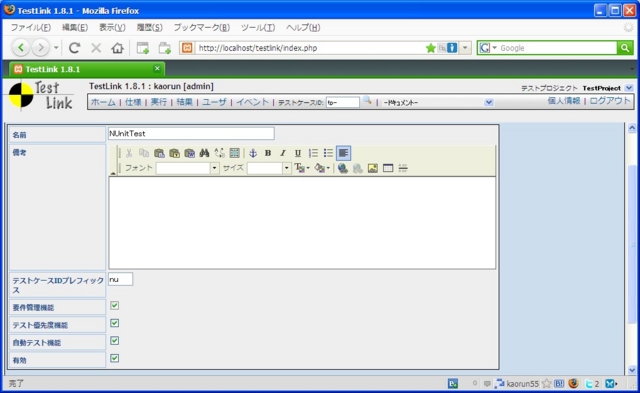The height and width of the screenshot is (393, 640).
Task: Select the TestLink 1.8.1 tab
Action: point(87,69)
